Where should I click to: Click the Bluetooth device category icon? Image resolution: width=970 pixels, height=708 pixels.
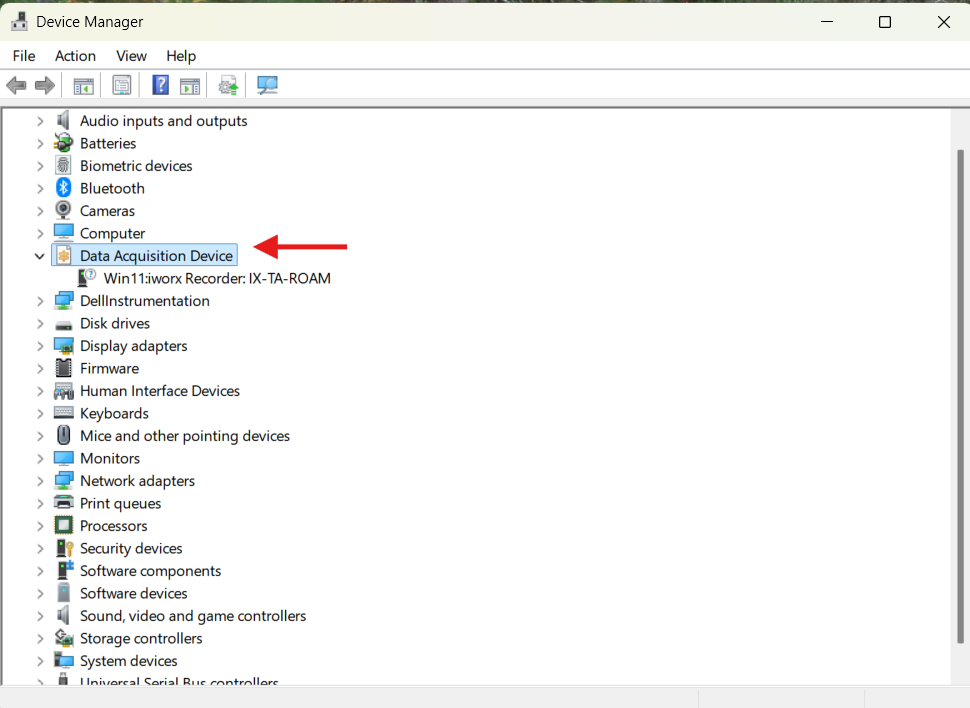pos(64,188)
